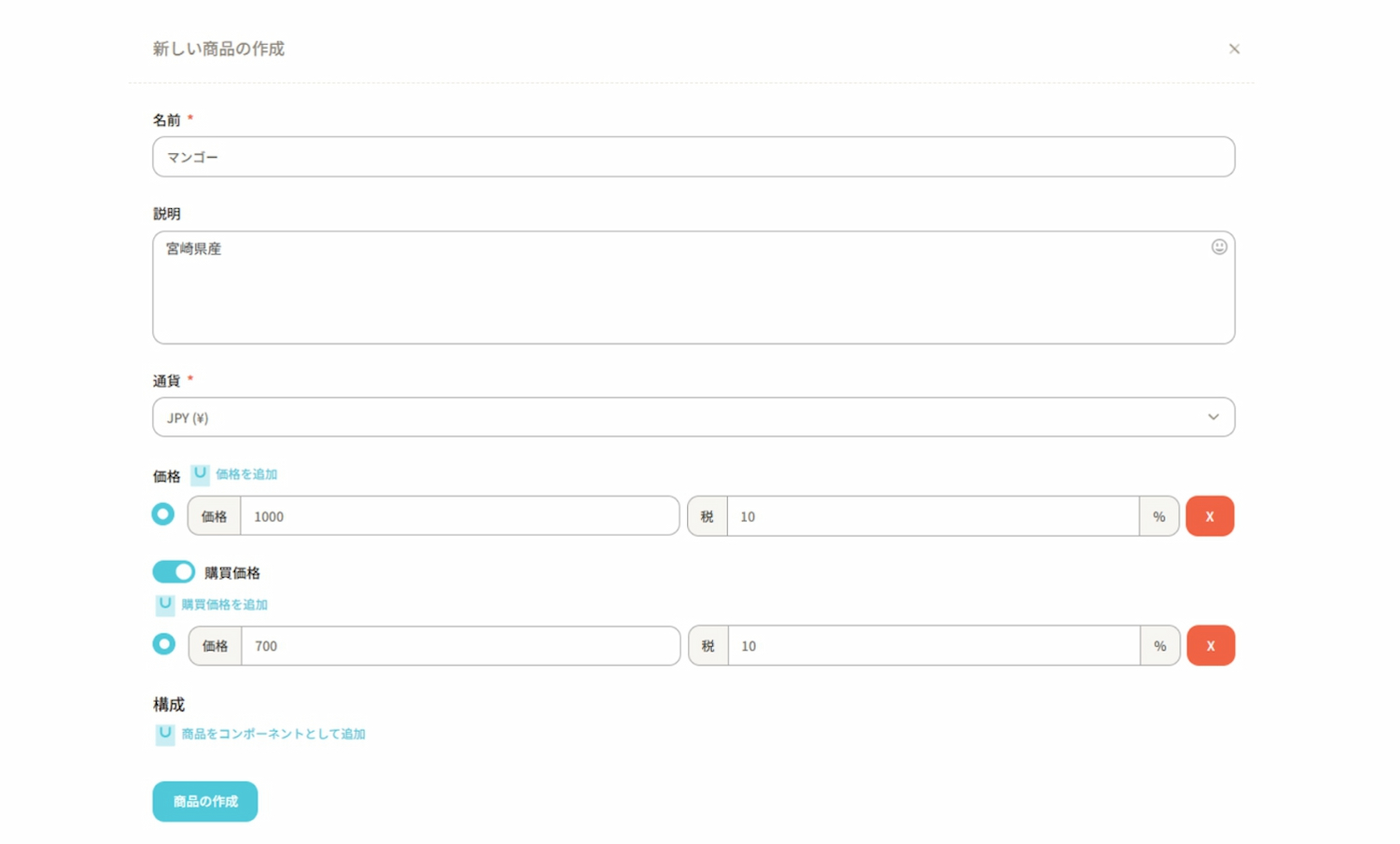Focus the 名前 field containing マンゴー

pyautogui.click(x=693, y=157)
